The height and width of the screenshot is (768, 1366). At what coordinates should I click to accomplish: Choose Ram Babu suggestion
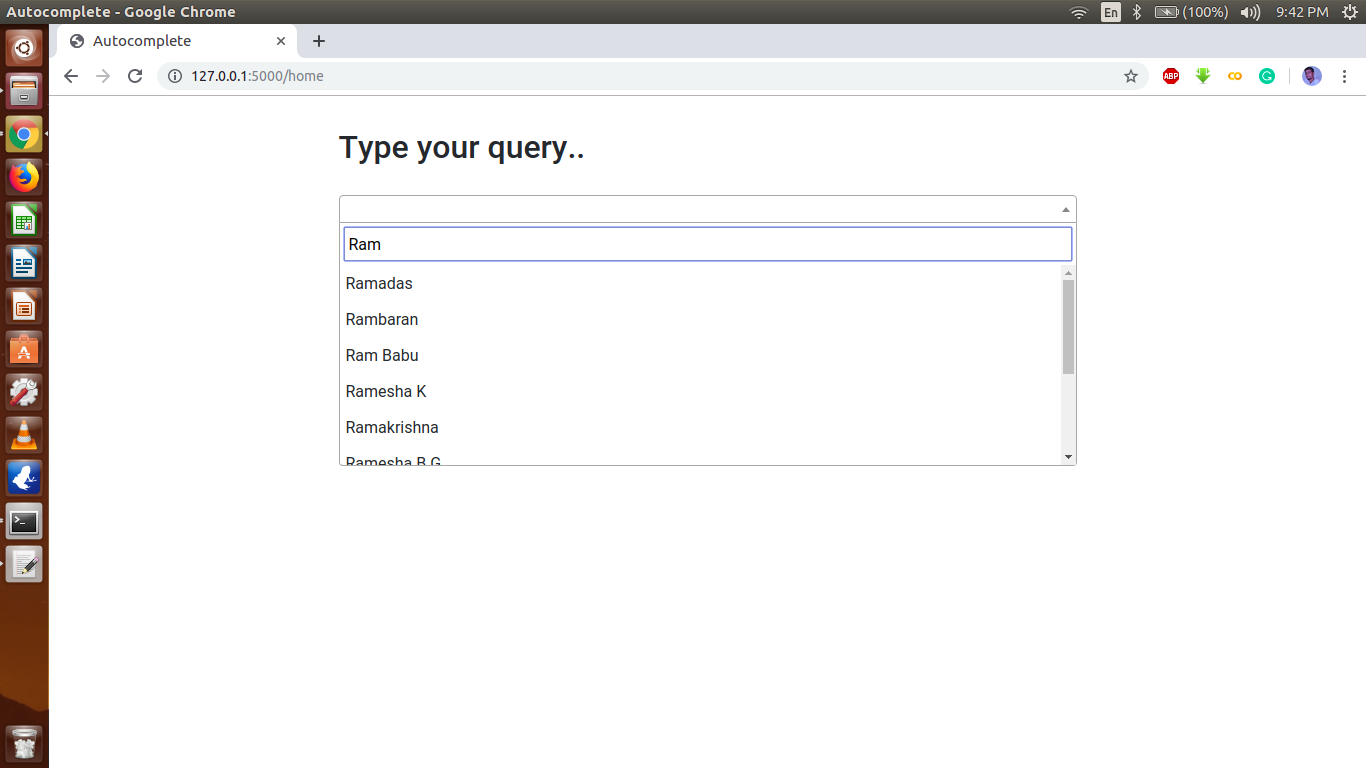[x=700, y=355]
